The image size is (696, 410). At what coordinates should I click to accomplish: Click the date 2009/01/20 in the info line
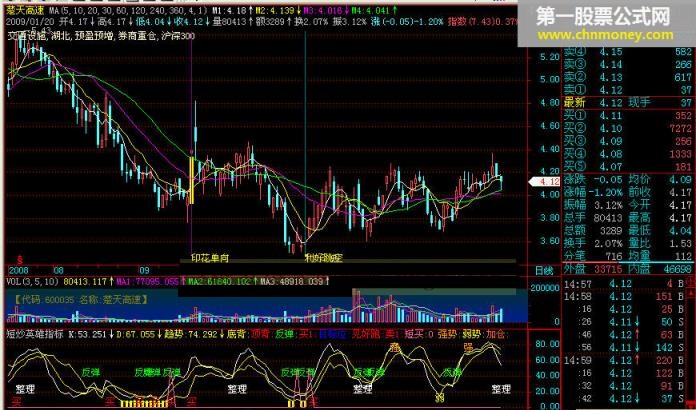click(x=30, y=21)
